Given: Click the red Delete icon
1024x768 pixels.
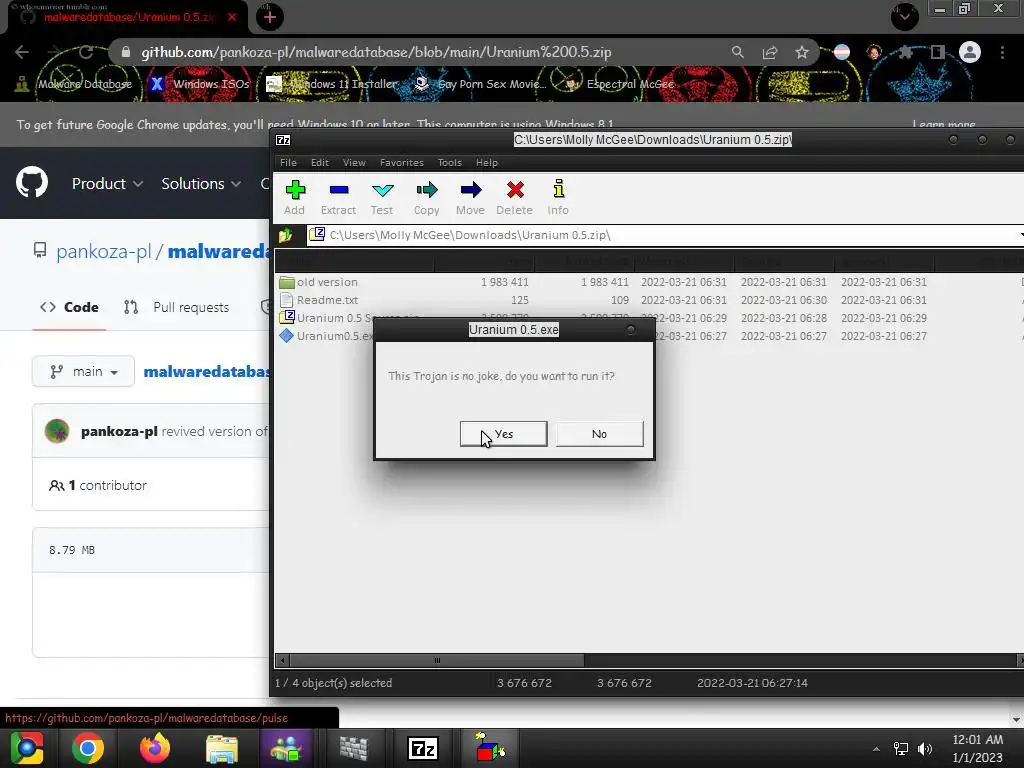Looking at the screenshot, I should pos(515,197).
